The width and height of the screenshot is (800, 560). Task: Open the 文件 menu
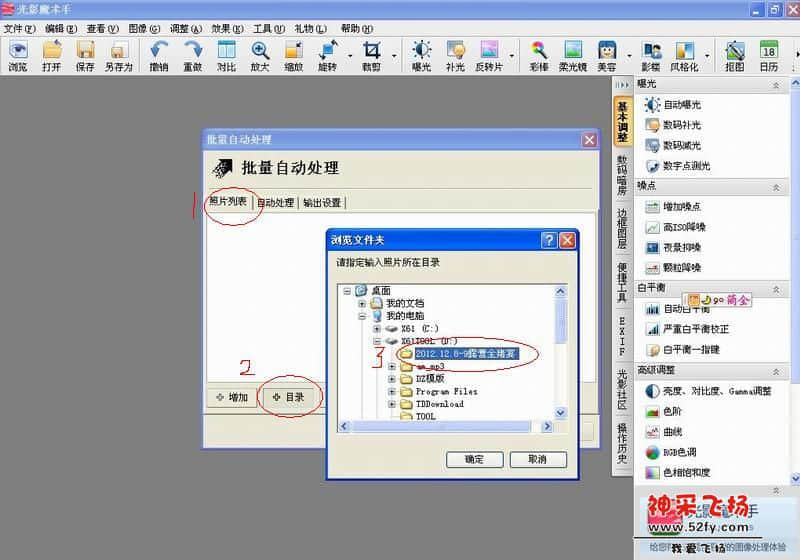[19, 29]
